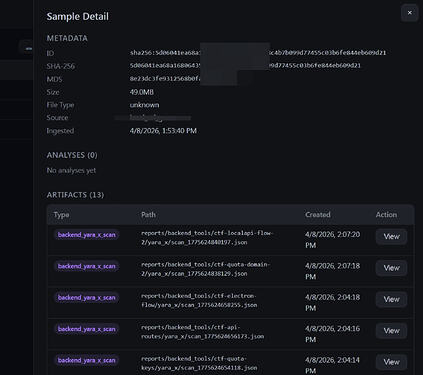Click the ctf-quota-keys scan path

199,363
